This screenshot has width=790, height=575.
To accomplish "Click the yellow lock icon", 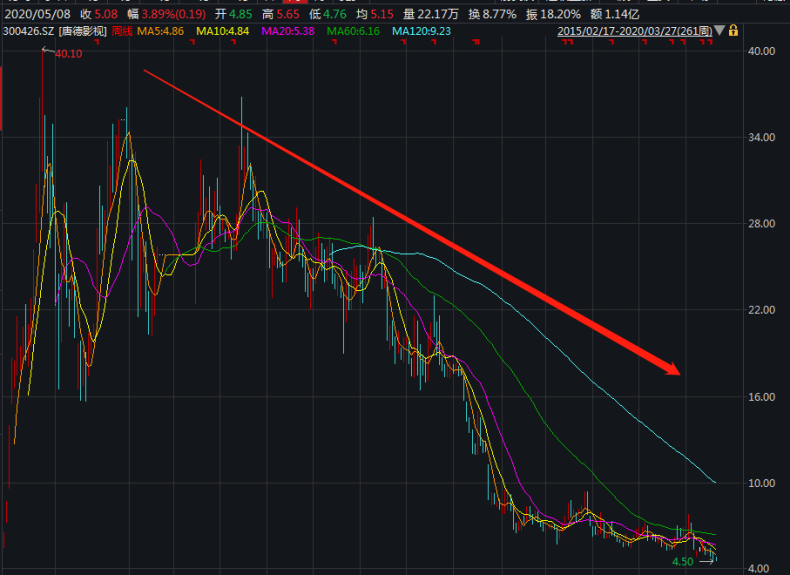I will click(x=734, y=31).
